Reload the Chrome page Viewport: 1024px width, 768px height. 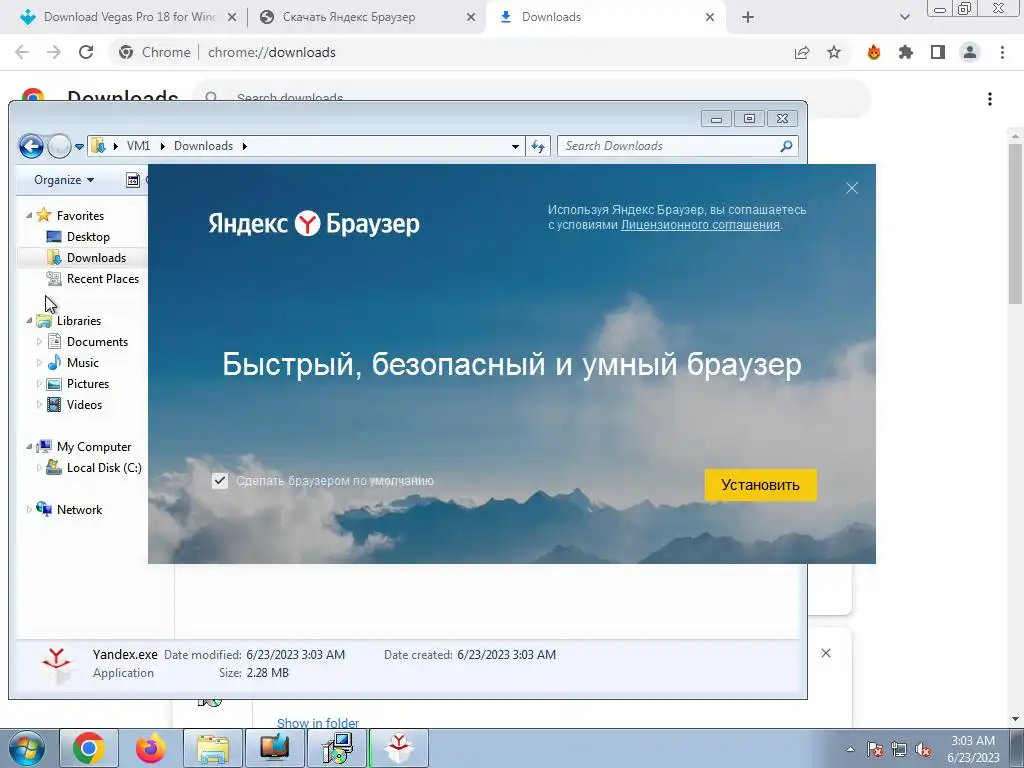(86, 52)
